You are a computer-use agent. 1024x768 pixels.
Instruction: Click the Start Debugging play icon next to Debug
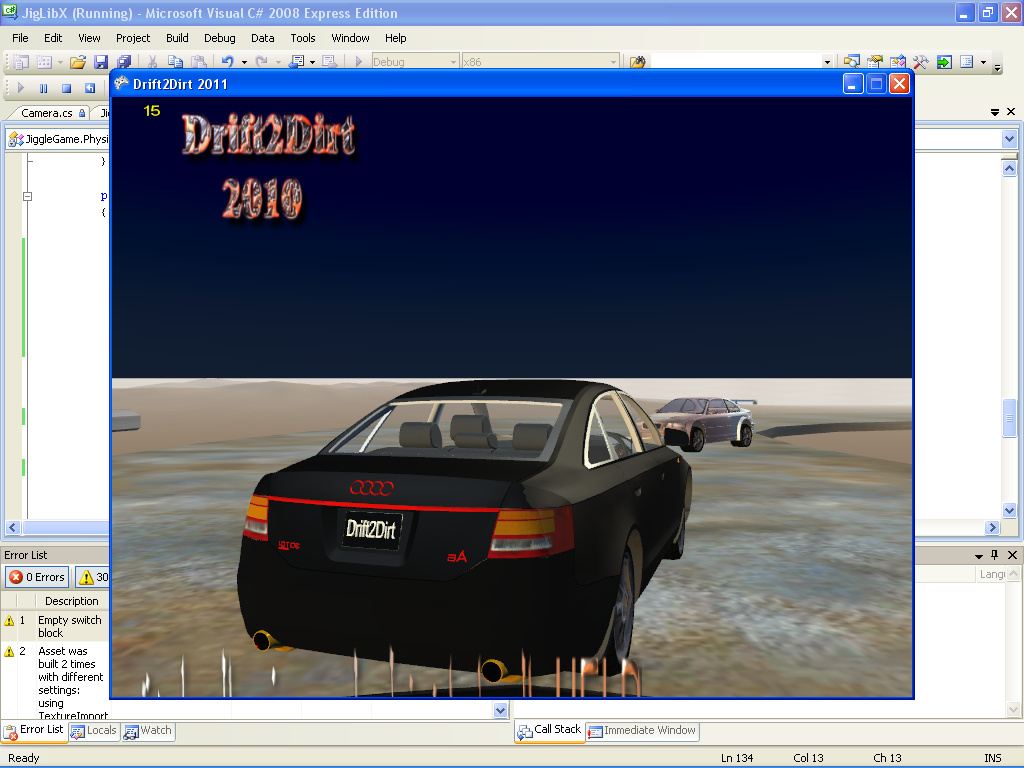coord(359,62)
